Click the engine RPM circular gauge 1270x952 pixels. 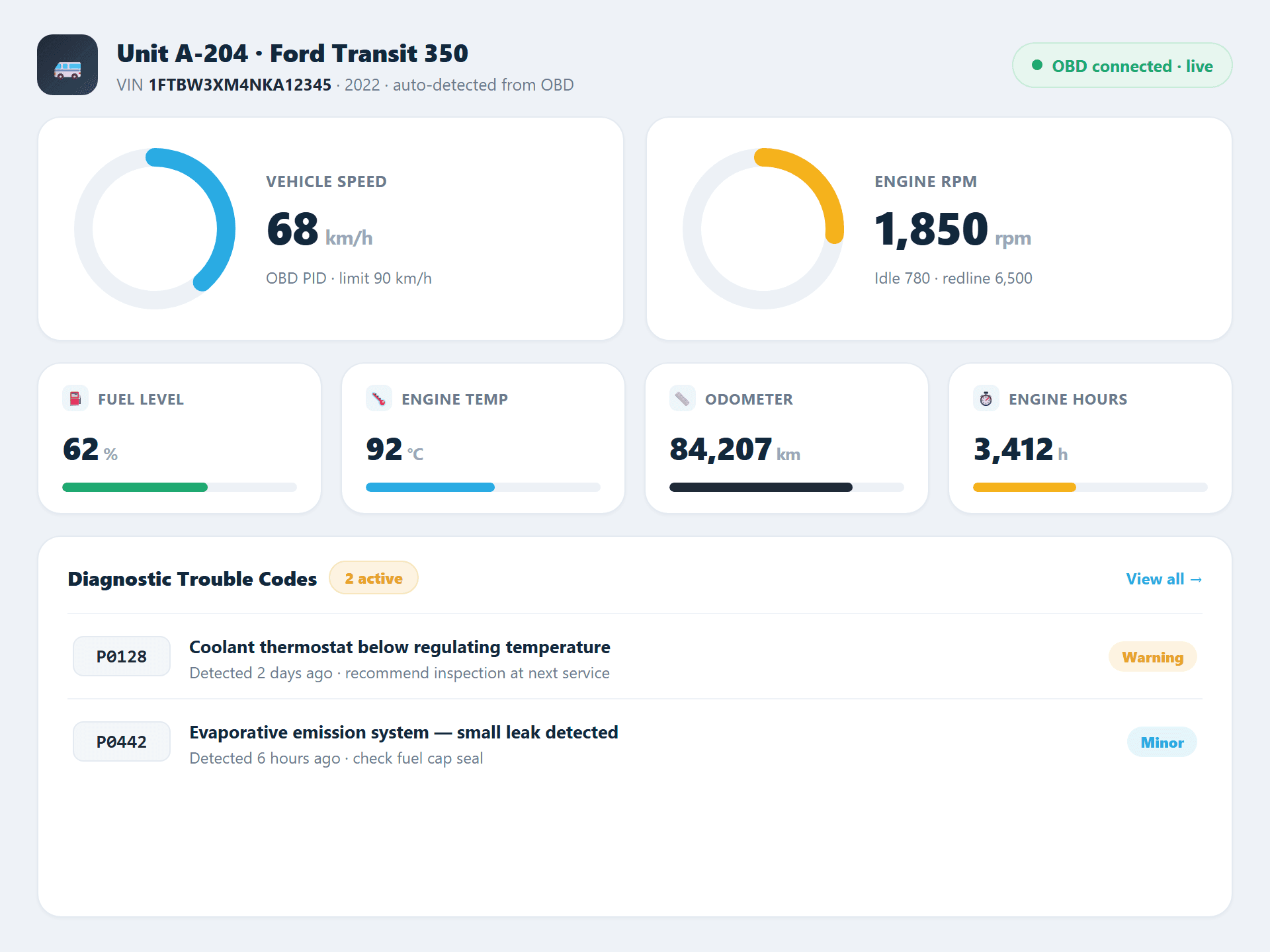(x=763, y=229)
